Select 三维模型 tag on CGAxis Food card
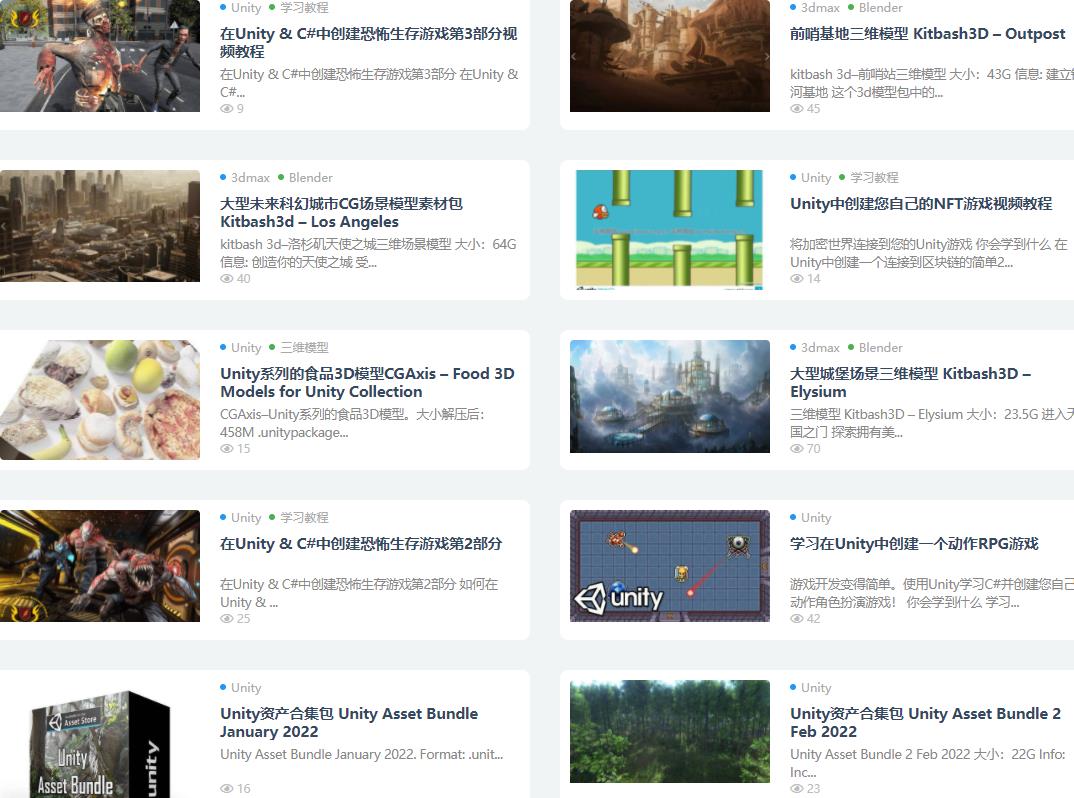1074x798 pixels. coord(304,347)
